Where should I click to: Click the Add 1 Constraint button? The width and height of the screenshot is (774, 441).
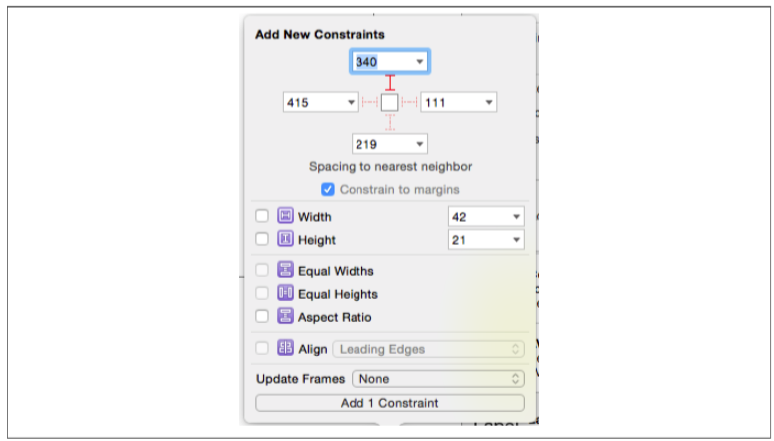[x=390, y=403]
